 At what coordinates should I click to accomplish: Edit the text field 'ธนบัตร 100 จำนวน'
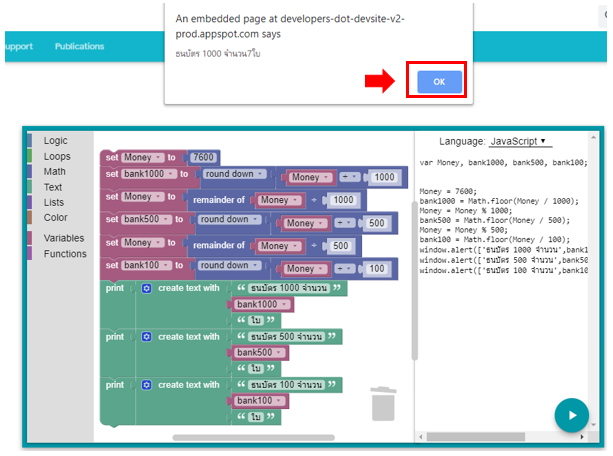point(286,385)
